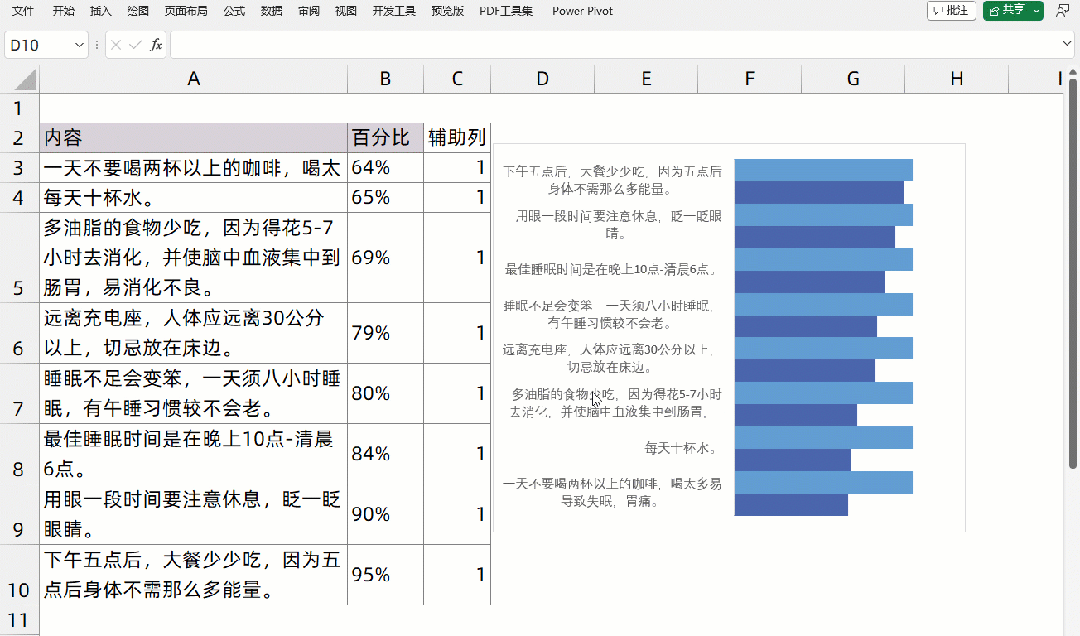Open the 批注 comments button

pyautogui.click(x=952, y=11)
